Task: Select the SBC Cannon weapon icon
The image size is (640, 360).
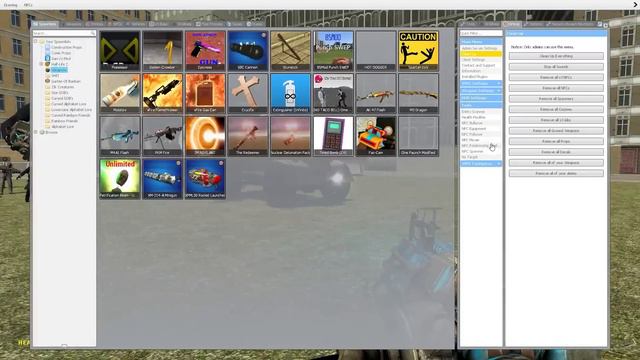Action: tap(248, 51)
